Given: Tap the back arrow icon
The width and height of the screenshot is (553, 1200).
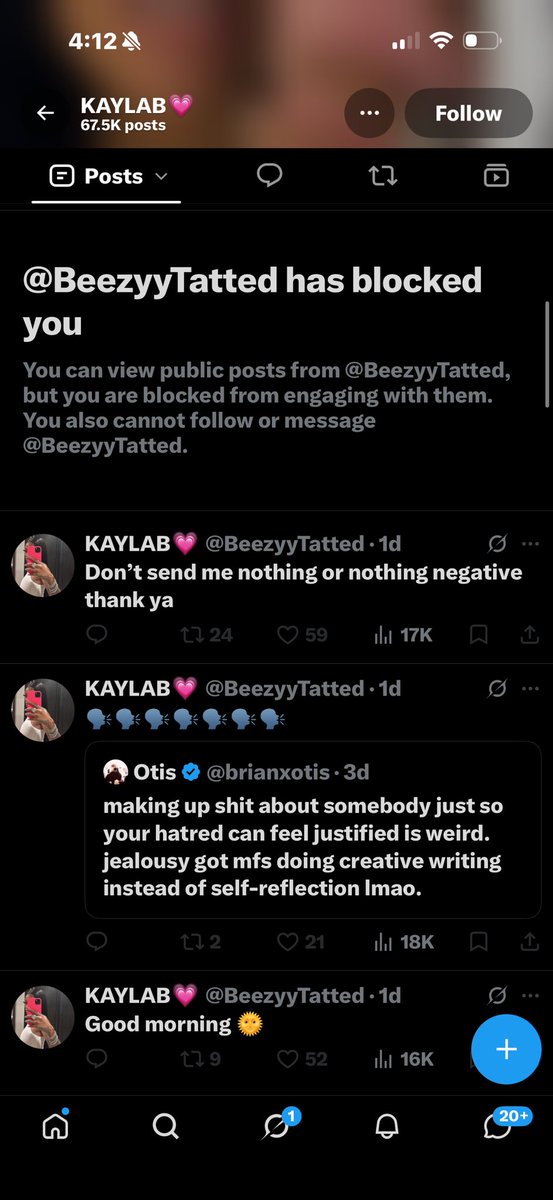Looking at the screenshot, I should (x=45, y=113).
